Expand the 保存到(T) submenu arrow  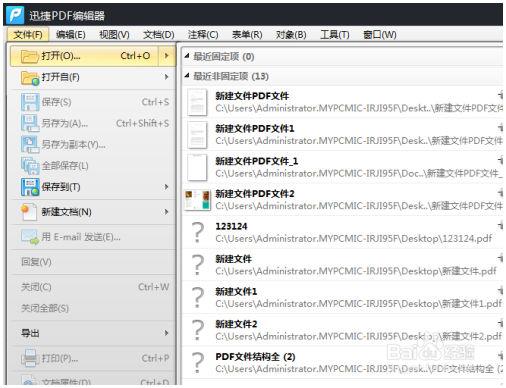(x=166, y=187)
